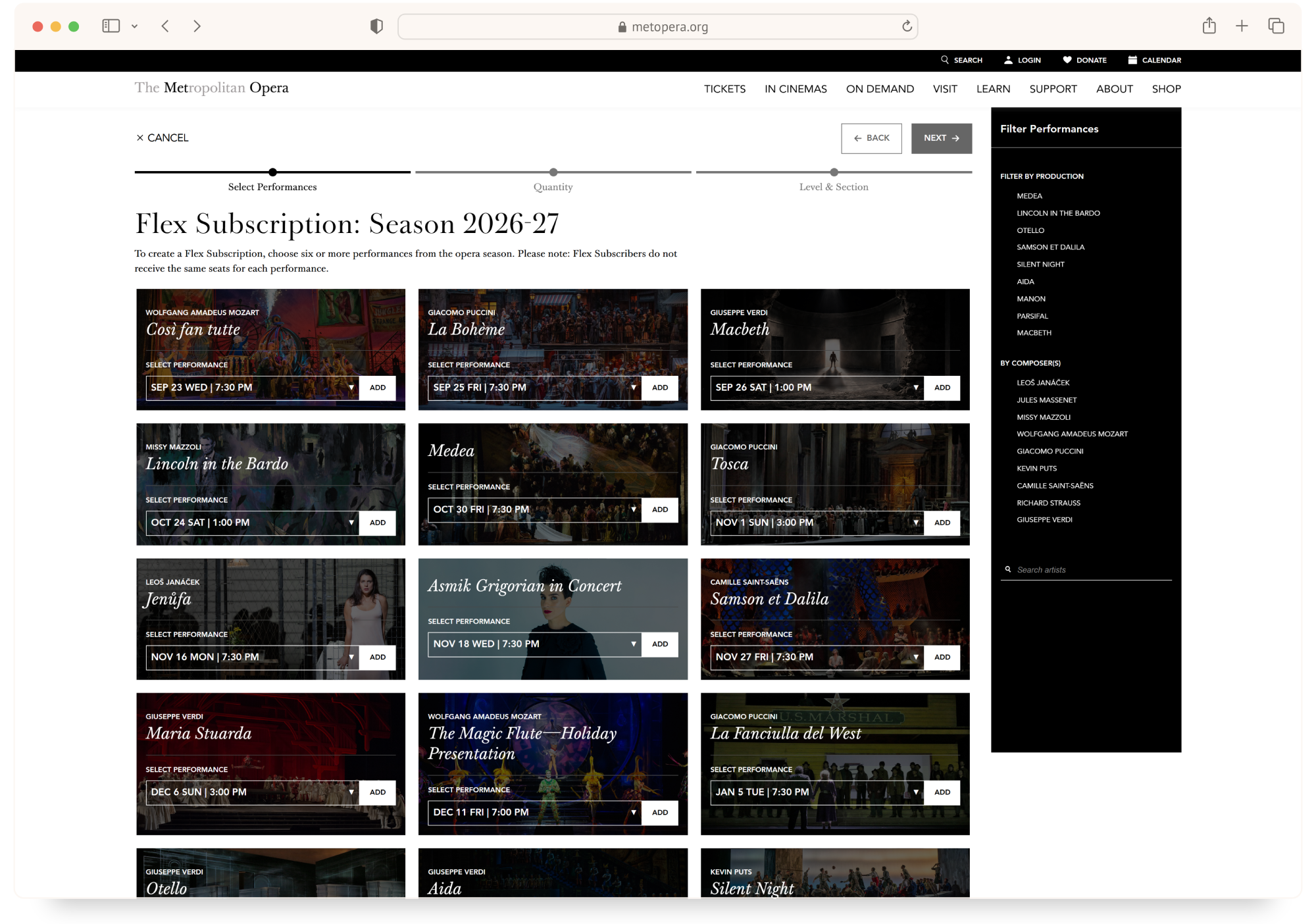Filter by Lincoln in the Bardo production

coord(1058,213)
